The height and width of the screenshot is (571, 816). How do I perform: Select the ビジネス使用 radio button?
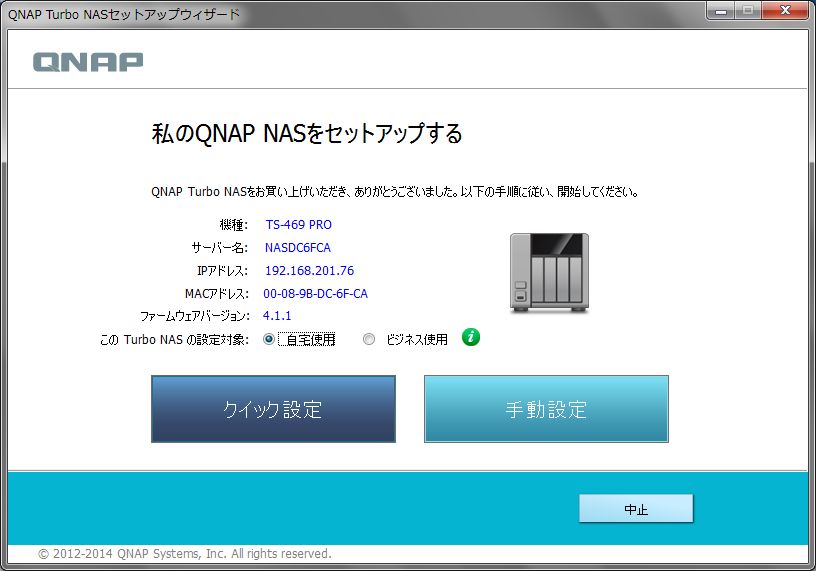[368, 339]
